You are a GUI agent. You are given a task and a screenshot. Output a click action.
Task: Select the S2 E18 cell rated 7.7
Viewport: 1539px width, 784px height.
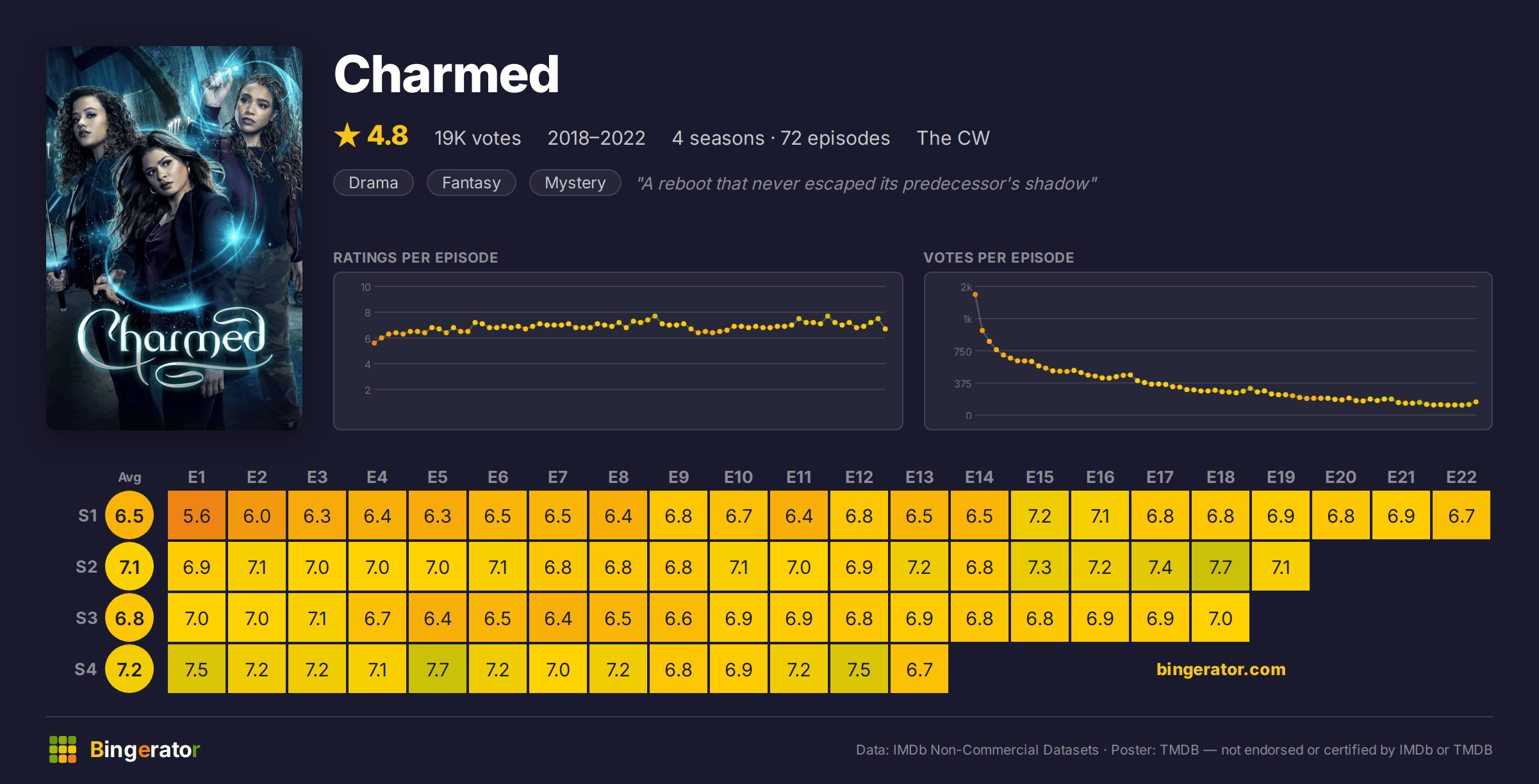[x=1221, y=566]
